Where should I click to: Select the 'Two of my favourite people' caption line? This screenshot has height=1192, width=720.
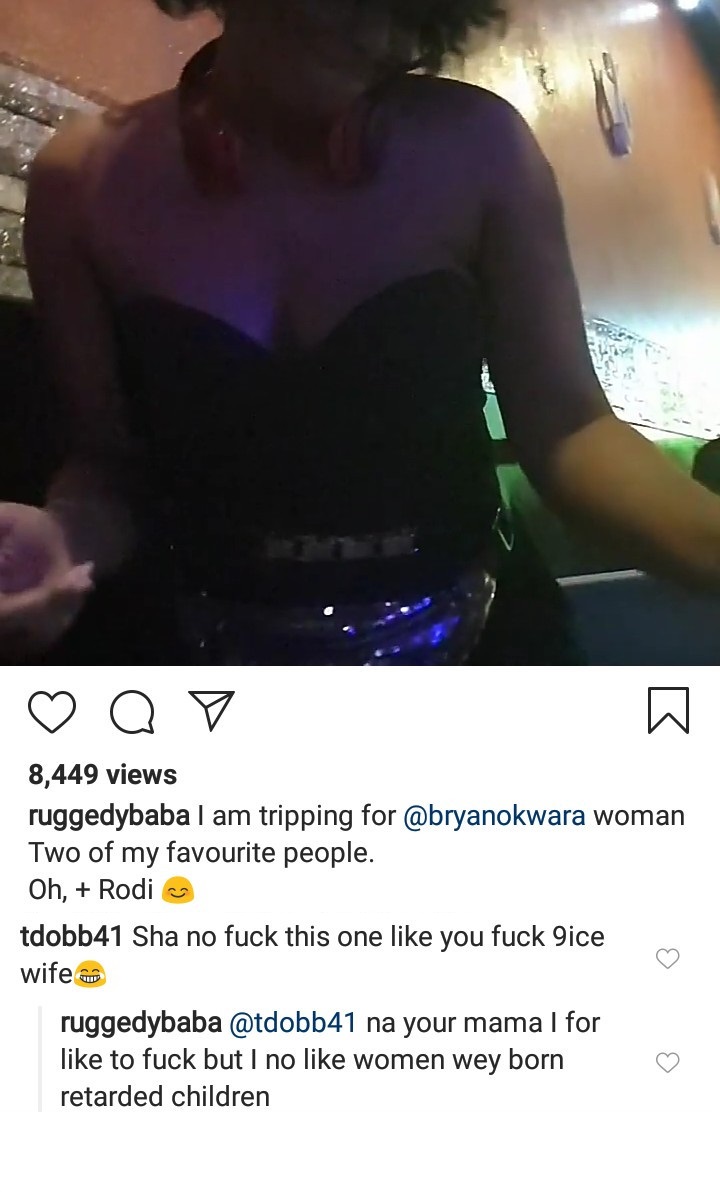[x=201, y=853]
